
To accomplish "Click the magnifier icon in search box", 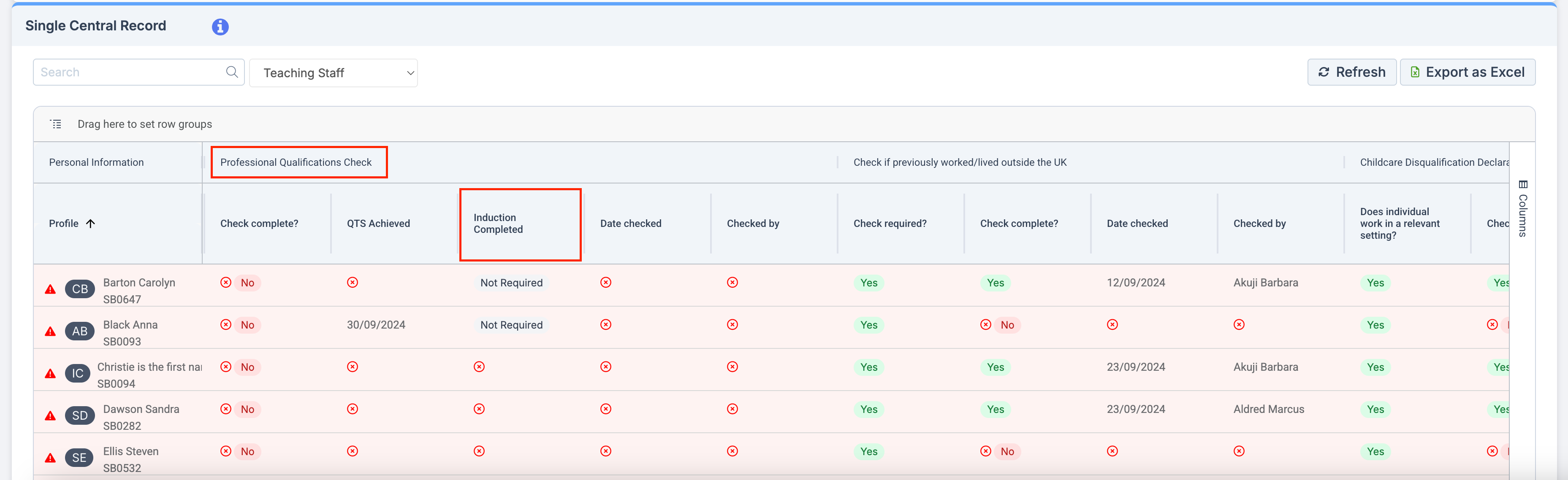I will point(232,72).
